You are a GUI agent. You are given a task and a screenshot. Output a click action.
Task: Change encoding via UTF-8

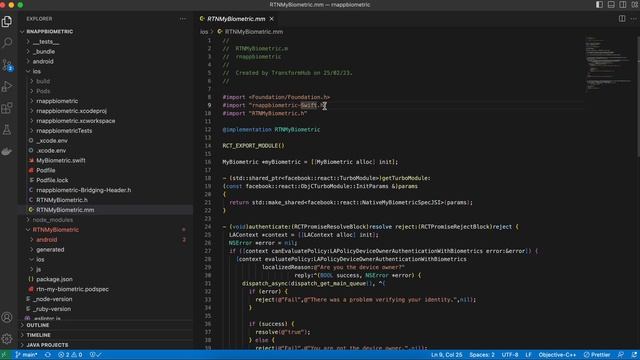pos(510,355)
